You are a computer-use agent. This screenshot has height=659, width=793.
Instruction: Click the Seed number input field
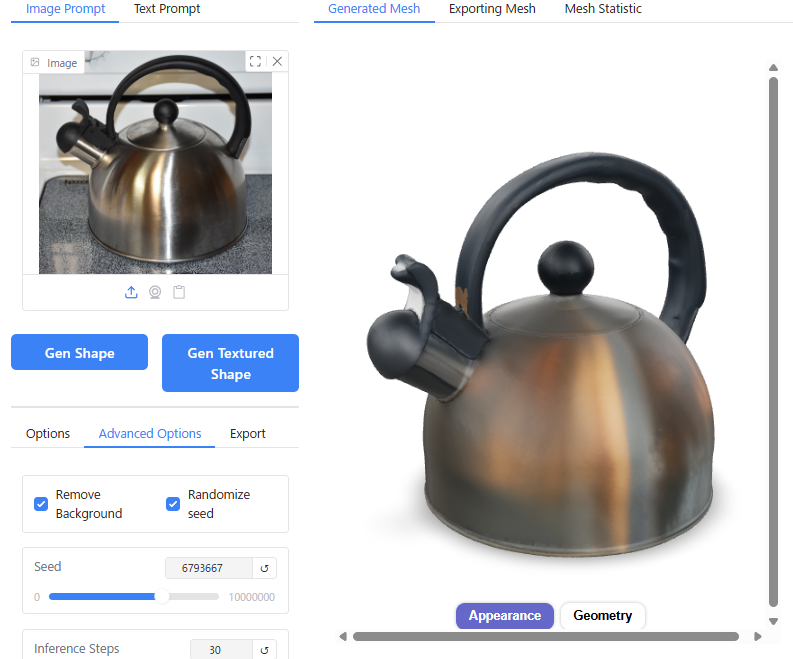coord(207,568)
